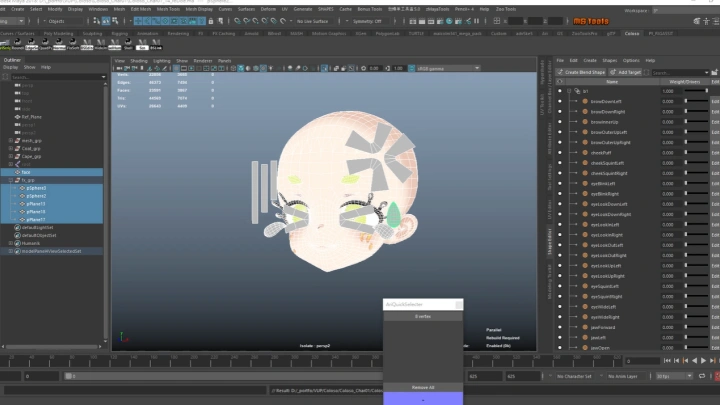Open the Shape Editor Shapes menu
Viewport: 720px width, 405px height.
(x=610, y=61)
